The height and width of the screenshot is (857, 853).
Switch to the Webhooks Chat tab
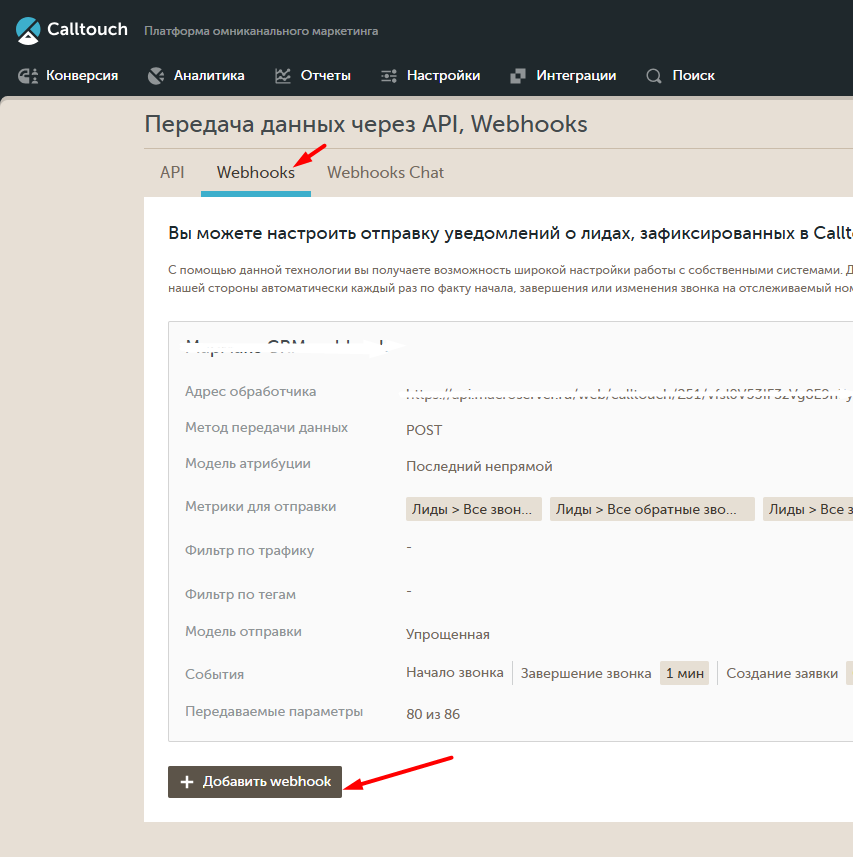(x=385, y=173)
